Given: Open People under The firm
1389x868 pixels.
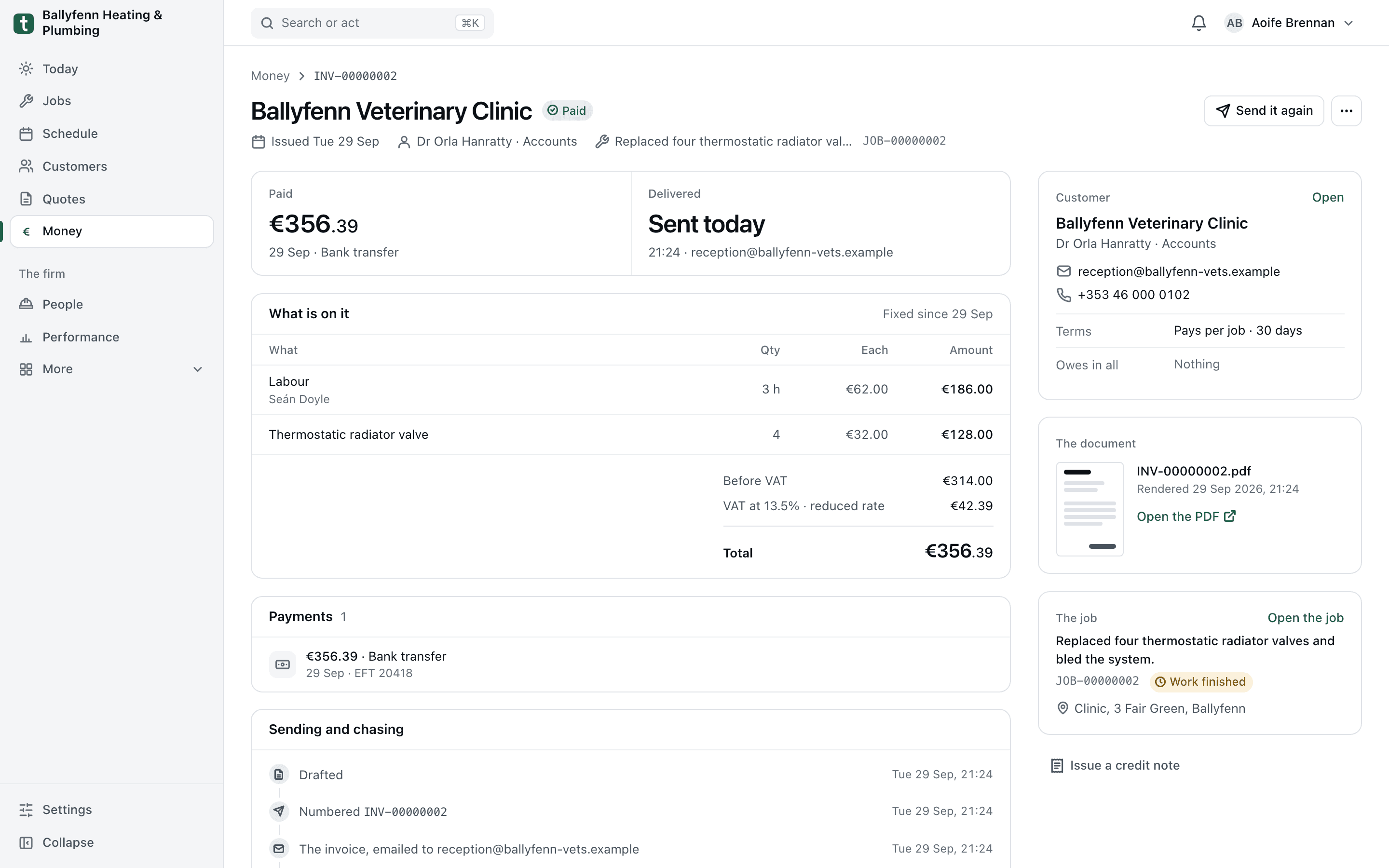Looking at the screenshot, I should tap(111, 304).
